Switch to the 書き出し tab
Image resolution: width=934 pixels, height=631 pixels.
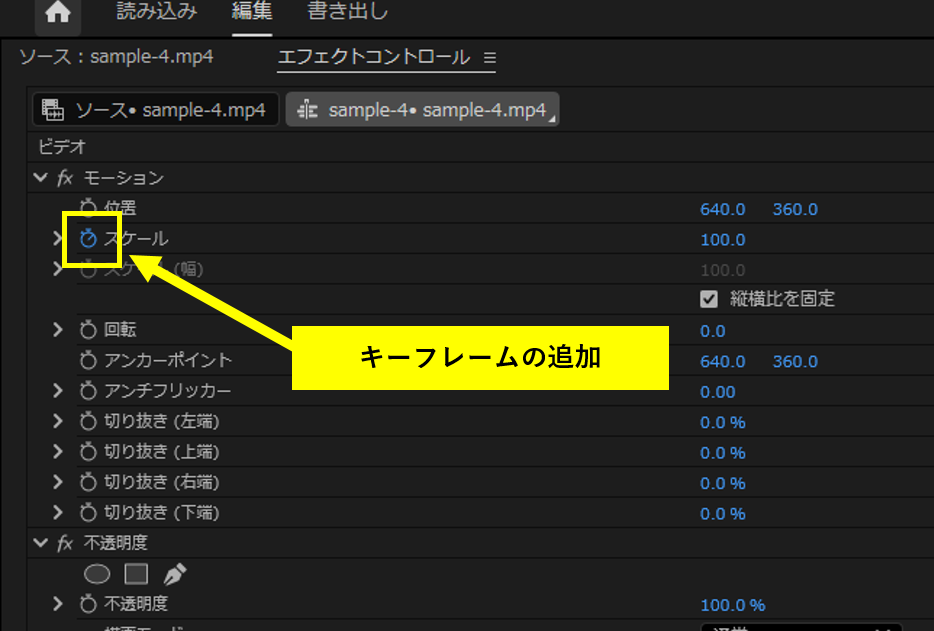[346, 14]
